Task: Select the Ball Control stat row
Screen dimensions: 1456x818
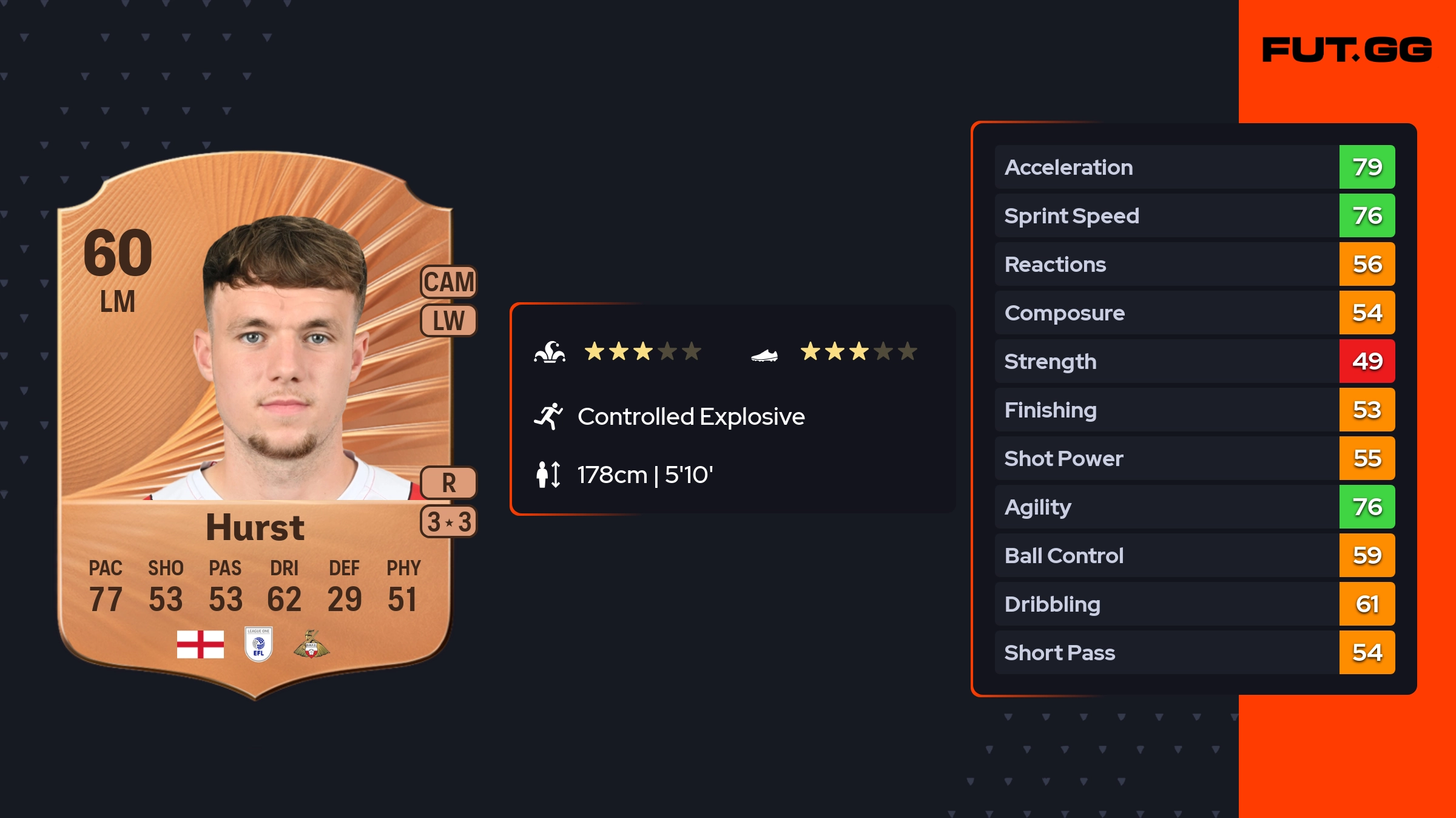Action: [1165, 555]
